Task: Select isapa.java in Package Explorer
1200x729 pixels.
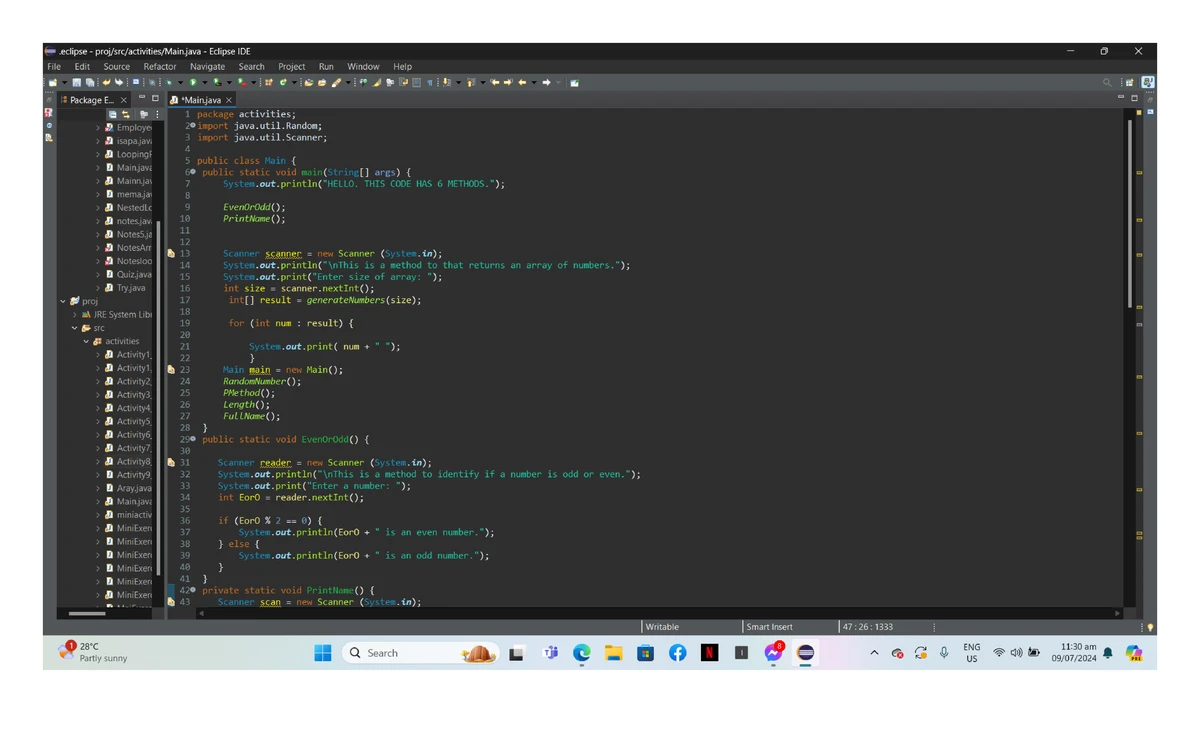Action: pos(128,141)
